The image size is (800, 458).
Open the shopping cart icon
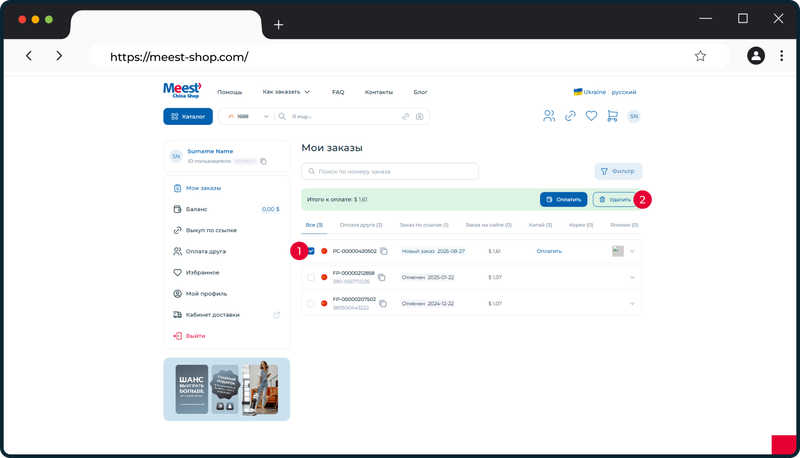[612, 116]
